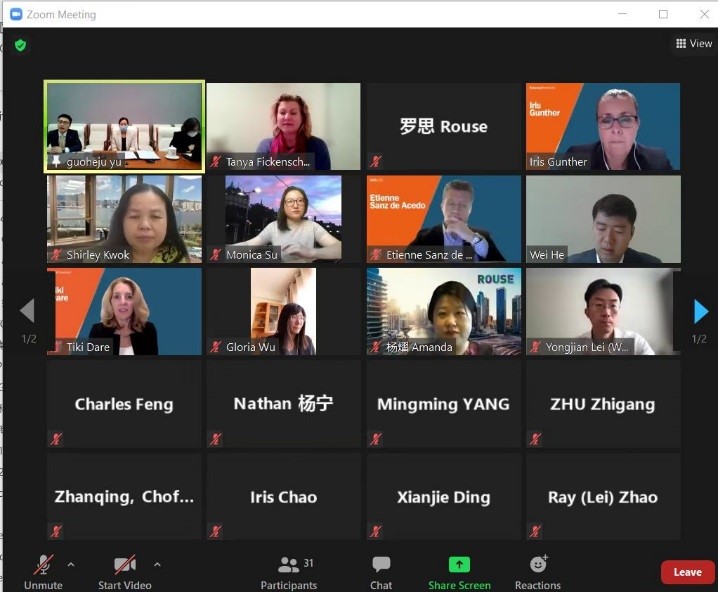718x592 pixels.
Task: Click the green encryption shield icon
Action: (20, 45)
